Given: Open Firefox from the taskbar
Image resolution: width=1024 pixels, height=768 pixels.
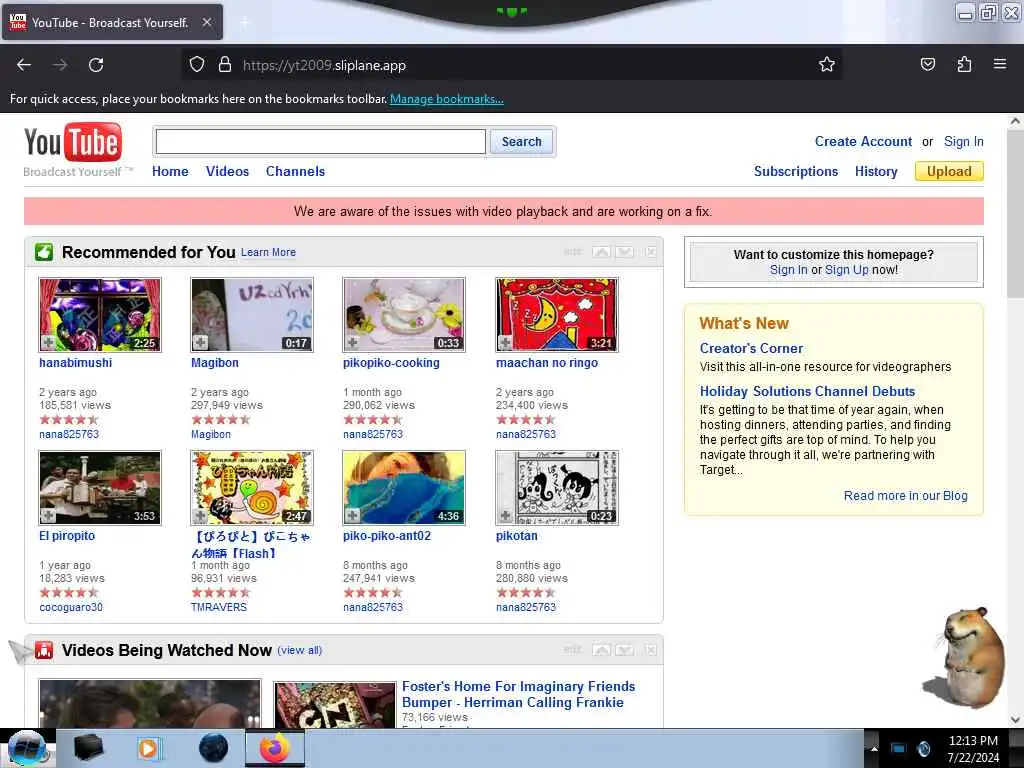Looking at the screenshot, I should pyautogui.click(x=274, y=748).
